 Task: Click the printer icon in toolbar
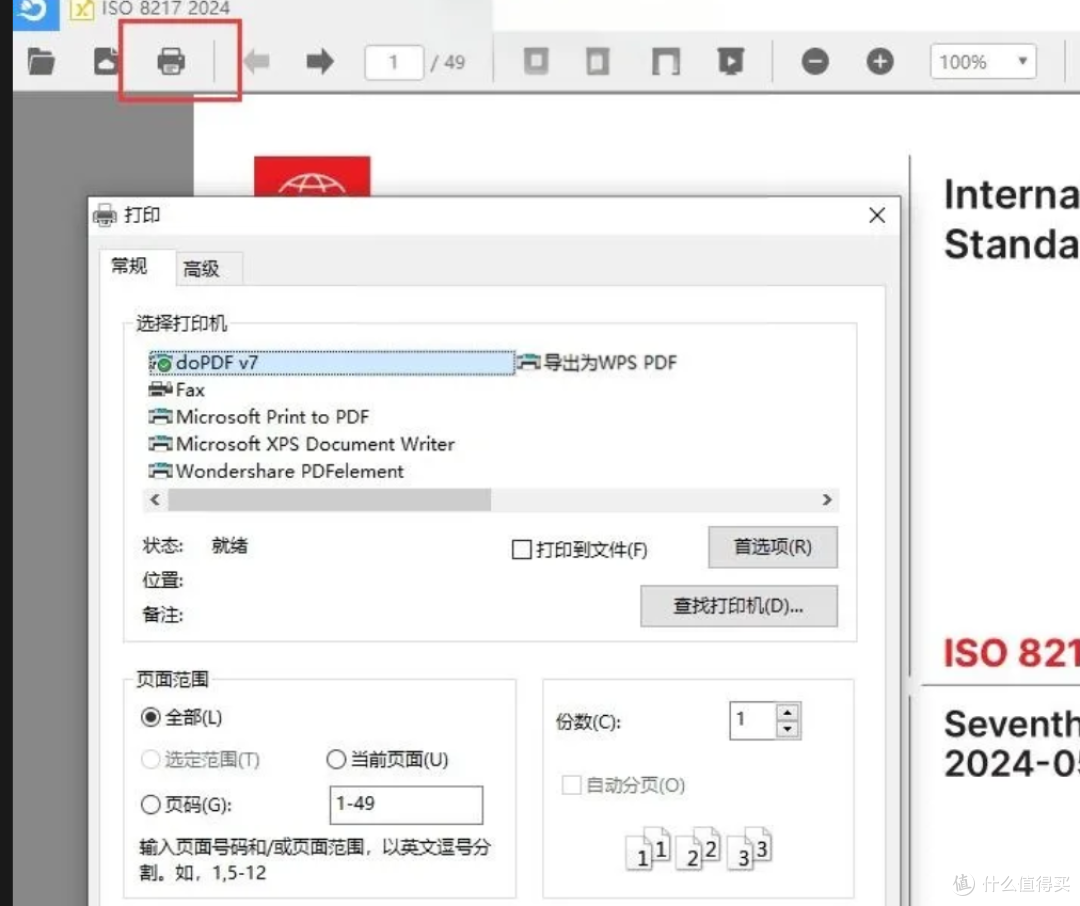coord(171,61)
